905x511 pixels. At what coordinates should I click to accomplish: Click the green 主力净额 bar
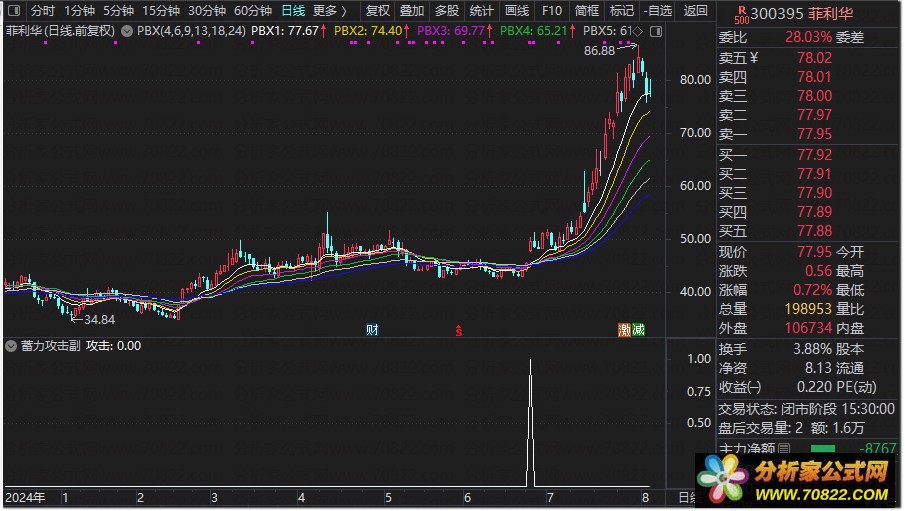coord(822,449)
